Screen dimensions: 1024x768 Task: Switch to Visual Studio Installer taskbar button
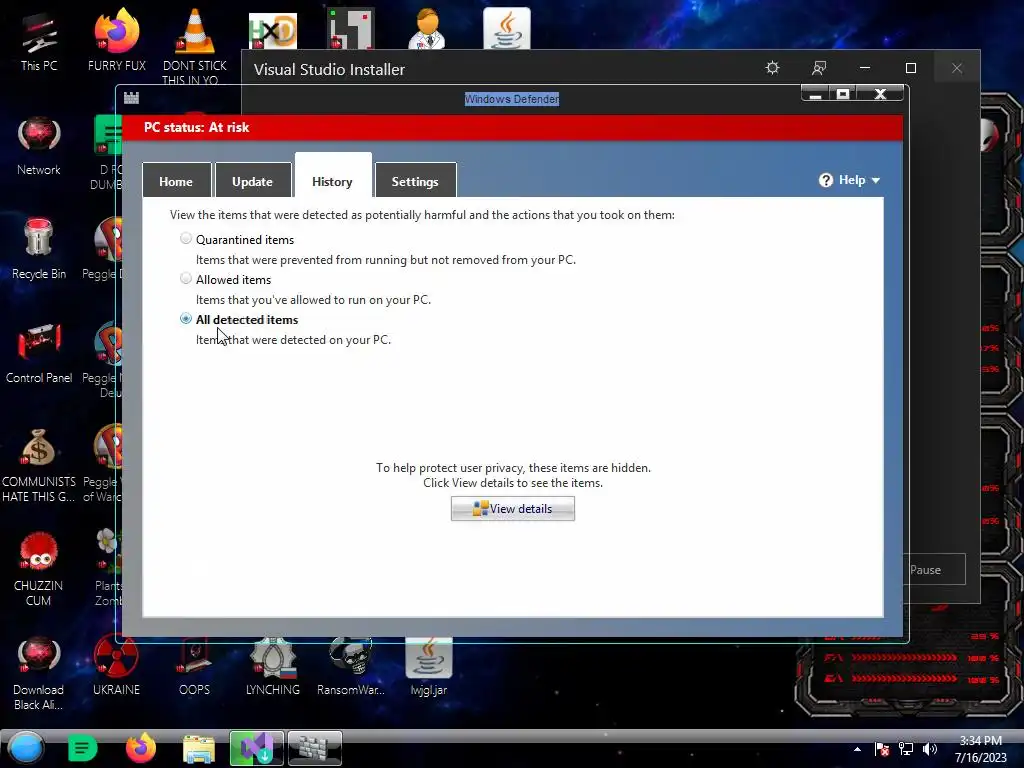click(257, 748)
